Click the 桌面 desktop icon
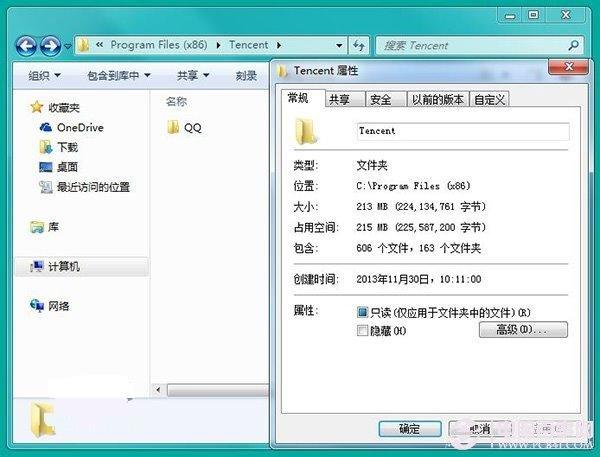This screenshot has width=600, height=457. click(46, 167)
